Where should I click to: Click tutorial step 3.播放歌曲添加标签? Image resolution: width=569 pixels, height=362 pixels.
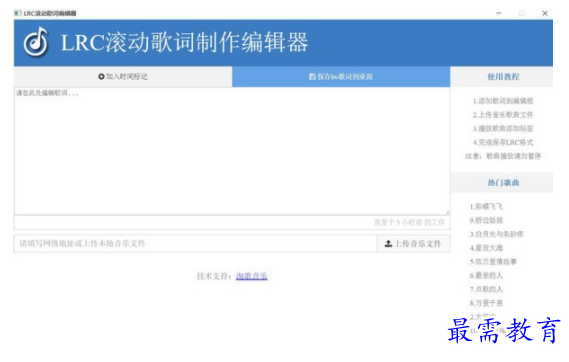point(503,128)
